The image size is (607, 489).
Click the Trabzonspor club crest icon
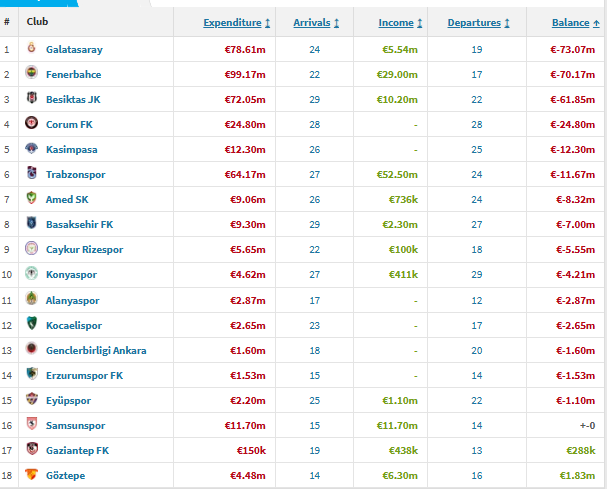pyautogui.click(x=31, y=173)
